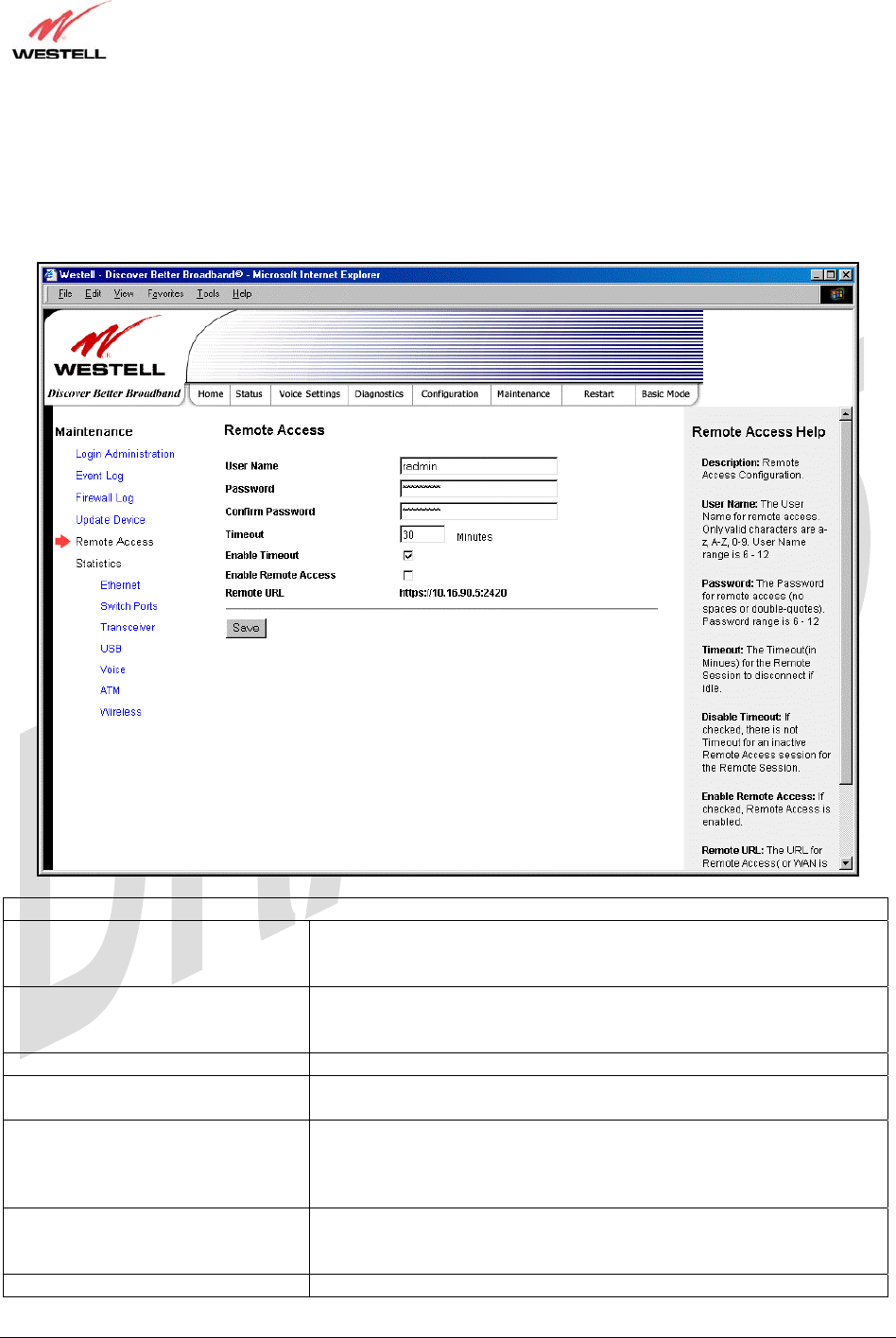
Task: Open the Tools menu
Action: pos(208,294)
